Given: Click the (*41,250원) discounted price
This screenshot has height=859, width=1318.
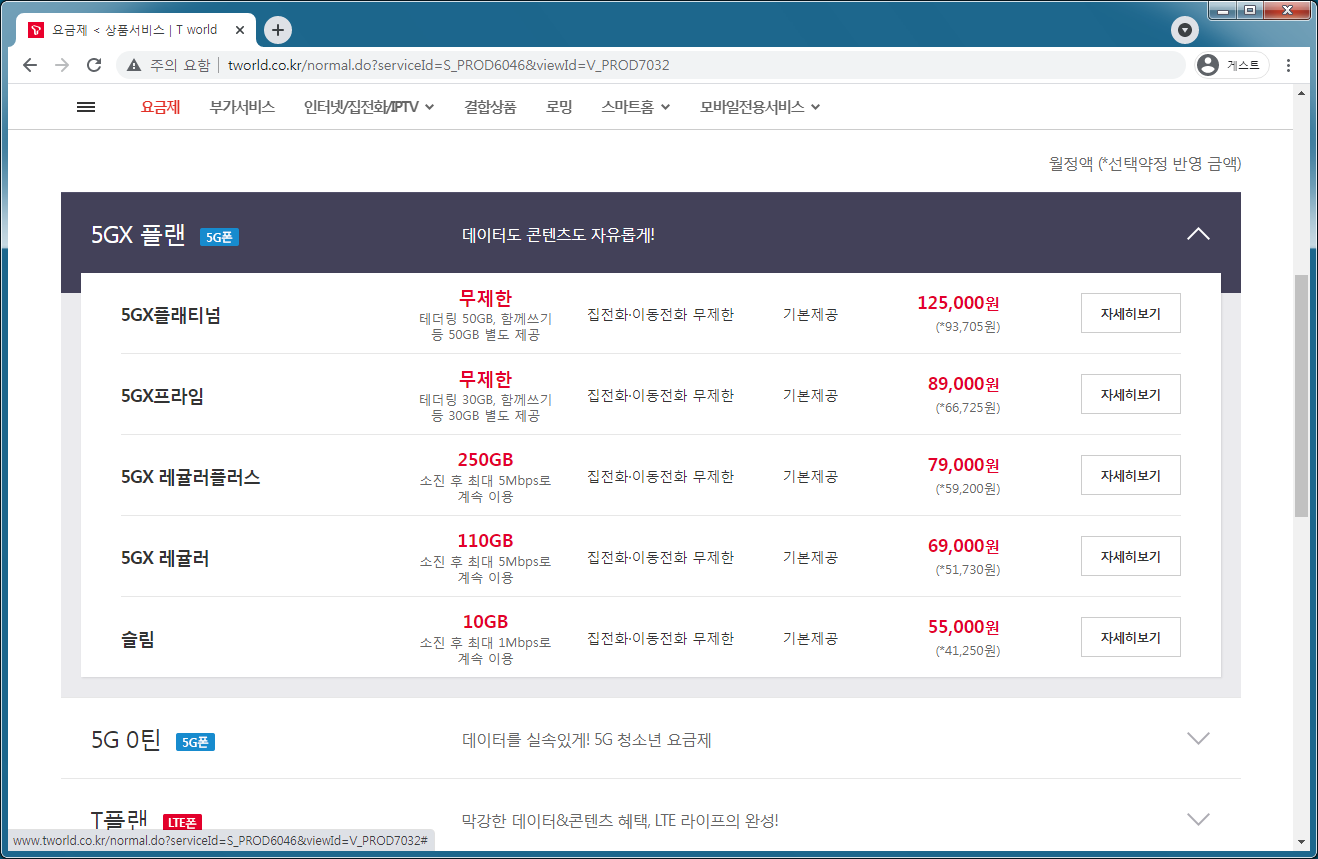Looking at the screenshot, I should pos(967,650).
